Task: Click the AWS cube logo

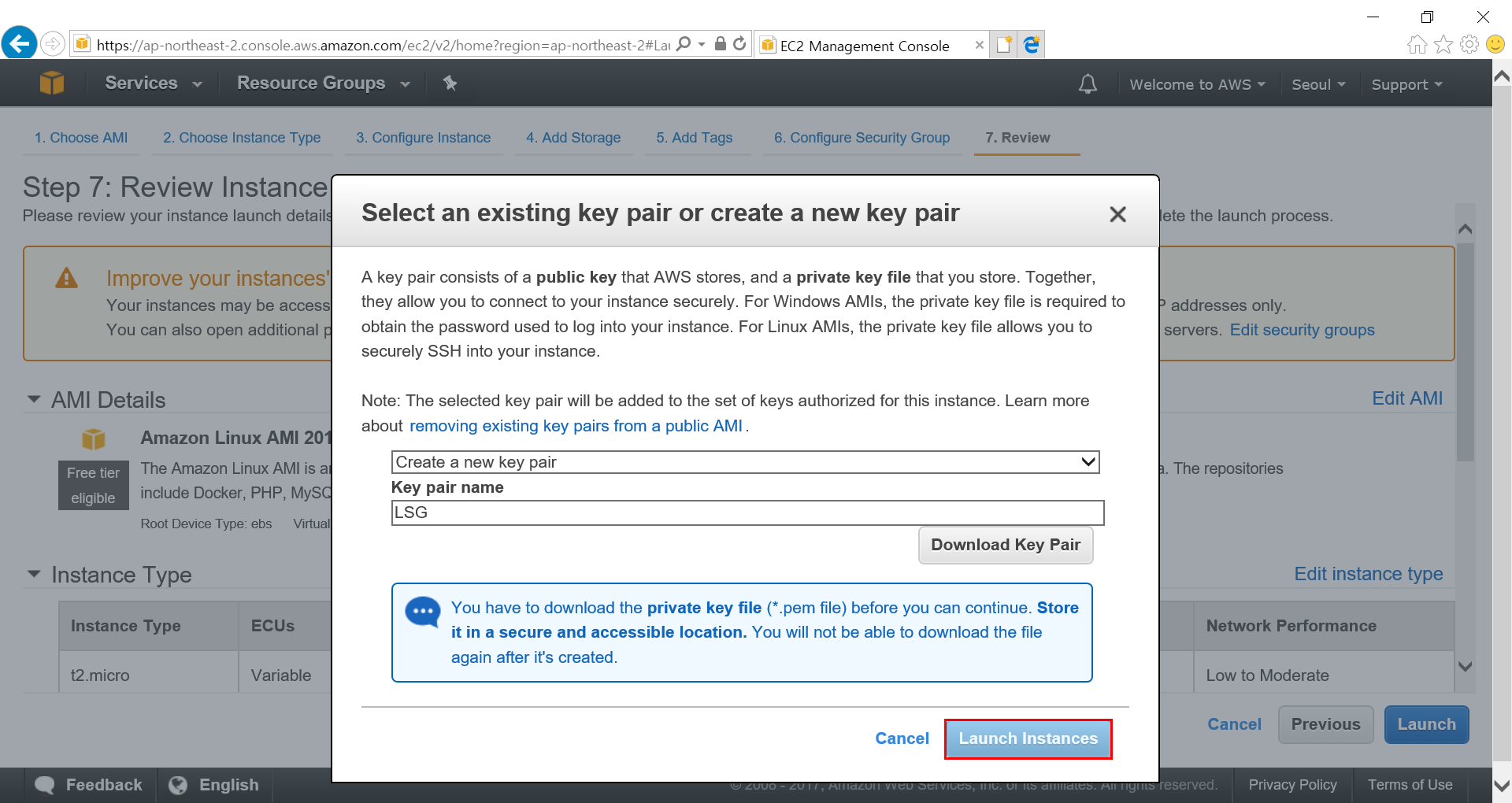Action: [x=52, y=83]
